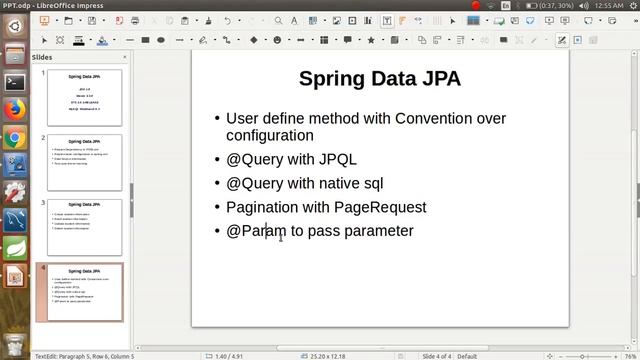Viewport: 640px width, 360px height.
Task: Click 'Default' master slide in status bar
Action: click(x=467, y=356)
